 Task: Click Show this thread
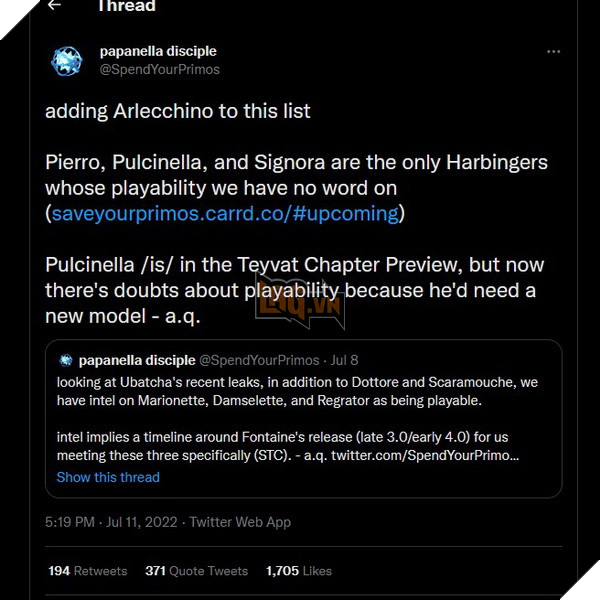[x=108, y=477]
